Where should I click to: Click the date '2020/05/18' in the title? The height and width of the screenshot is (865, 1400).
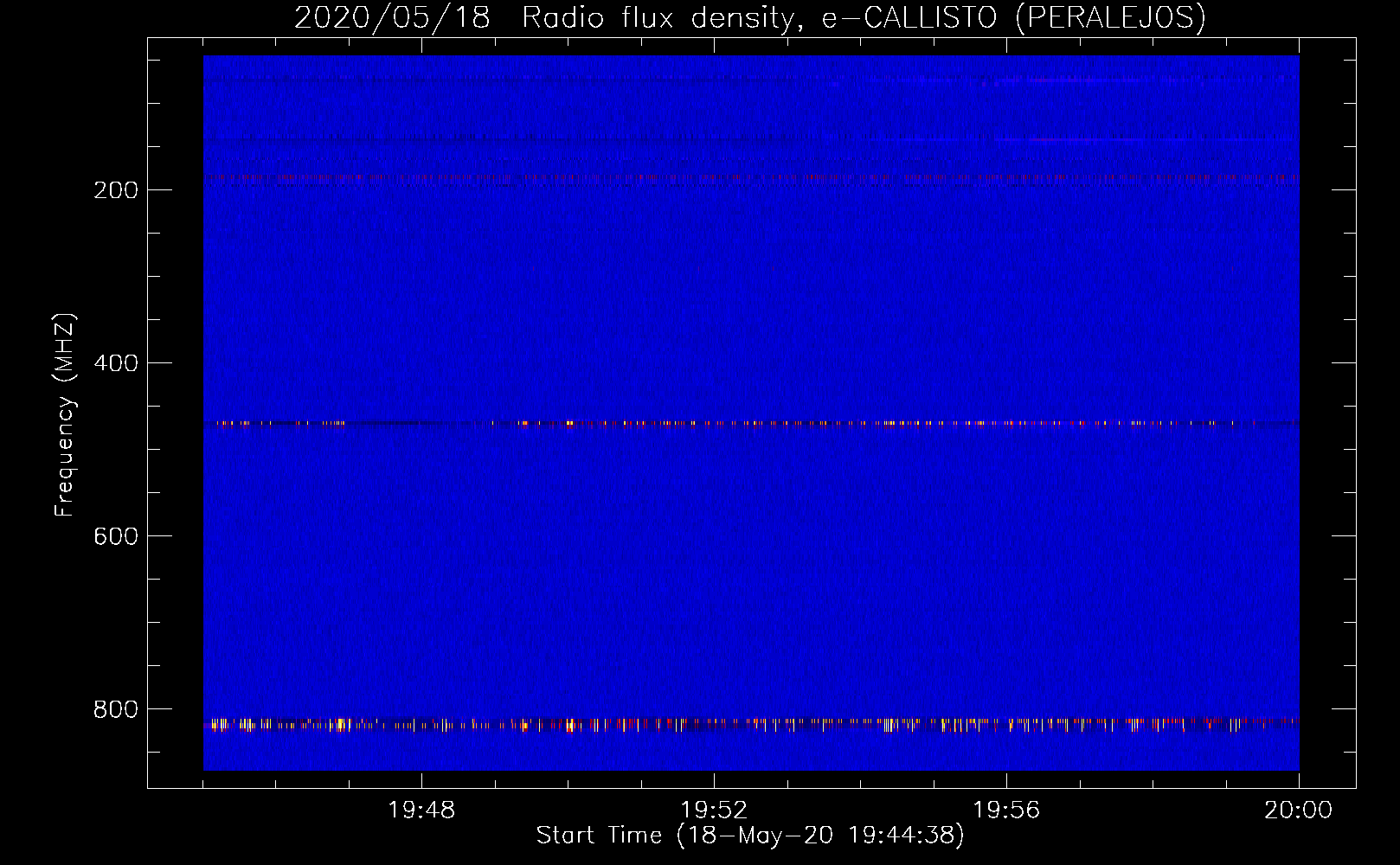(392, 17)
